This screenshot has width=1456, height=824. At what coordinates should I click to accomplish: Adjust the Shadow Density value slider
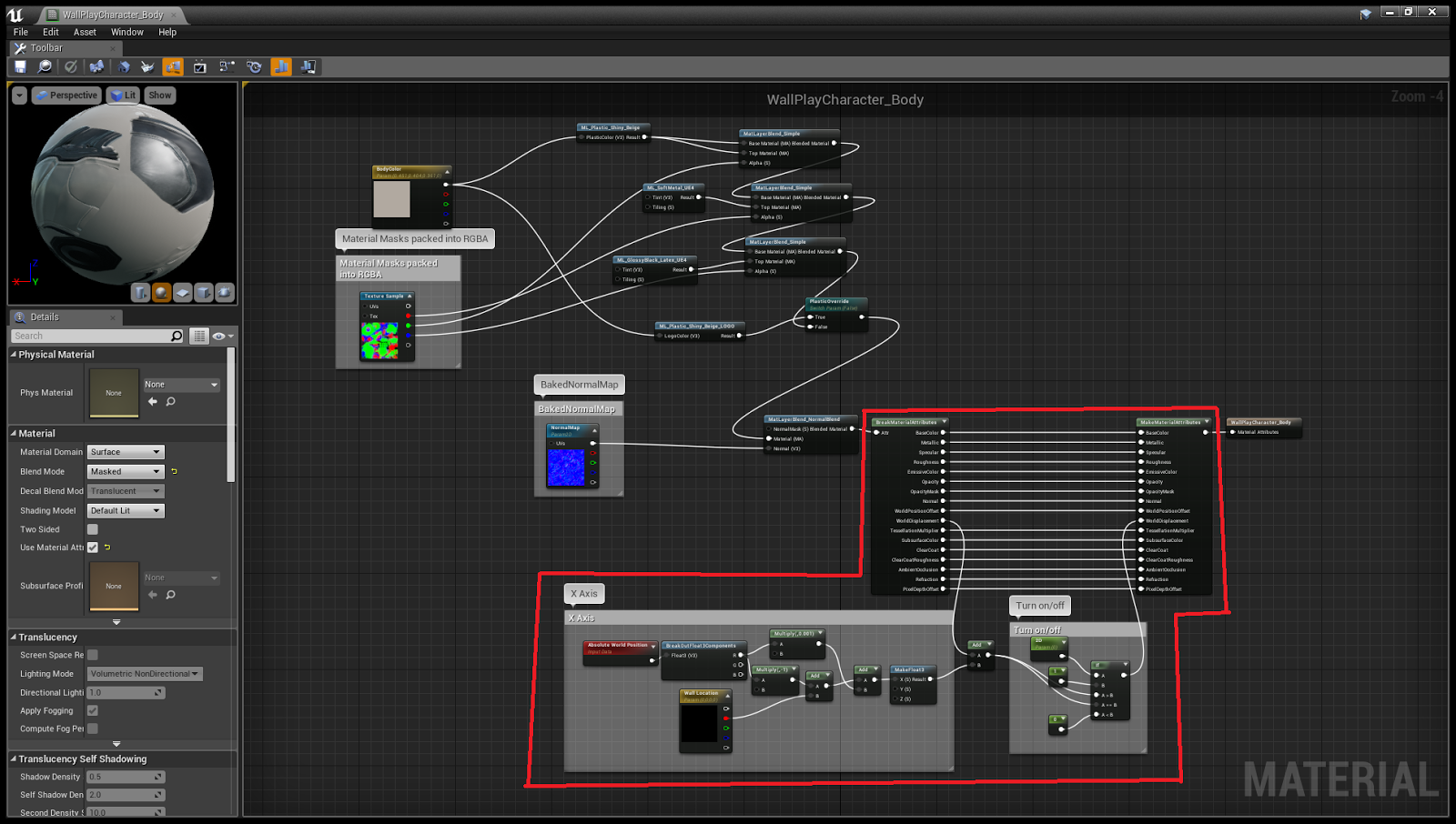click(125, 777)
